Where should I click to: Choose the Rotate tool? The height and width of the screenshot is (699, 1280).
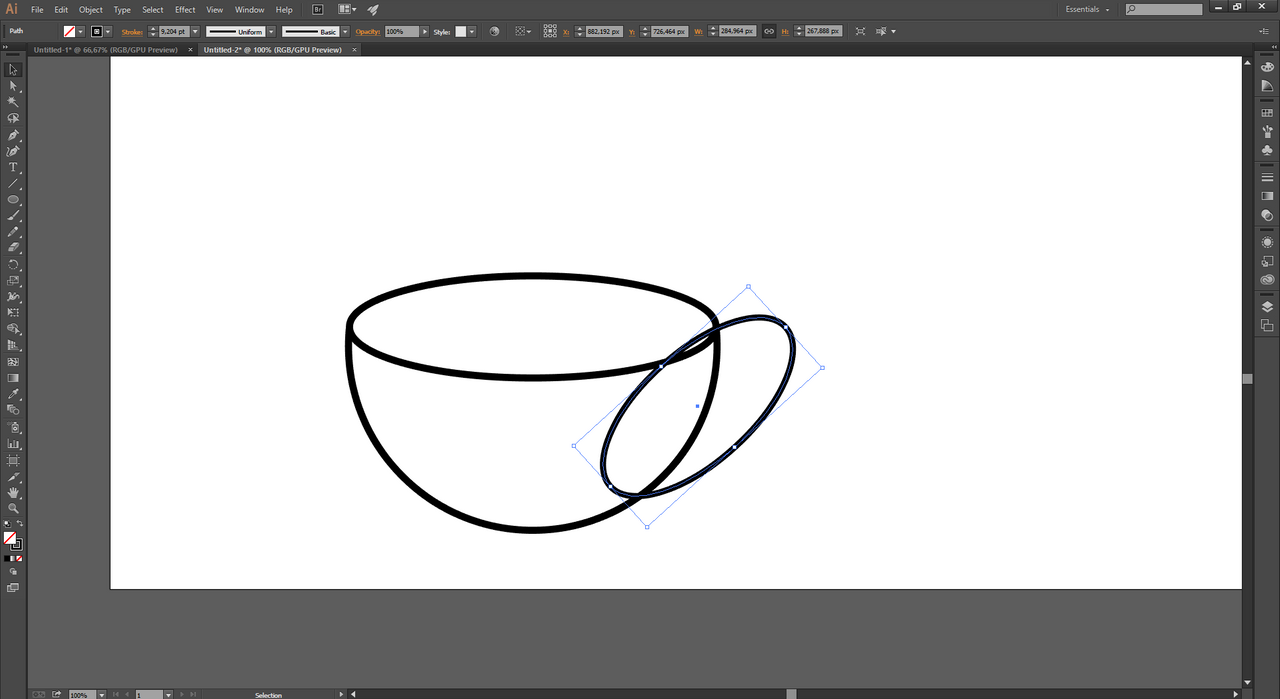(13, 265)
